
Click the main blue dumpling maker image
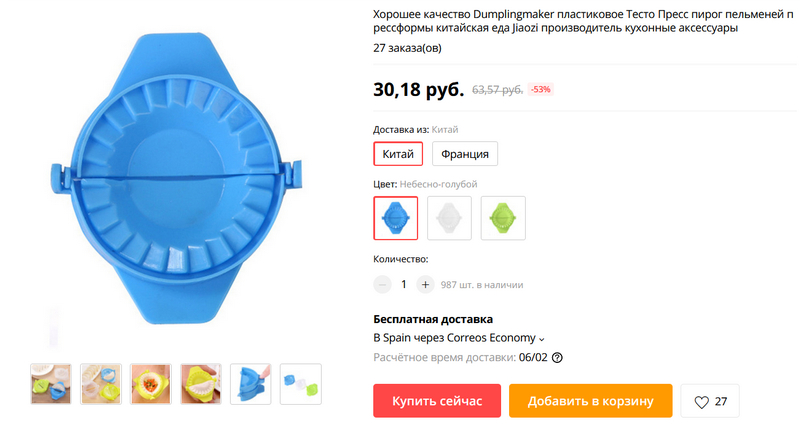tap(177, 179)
